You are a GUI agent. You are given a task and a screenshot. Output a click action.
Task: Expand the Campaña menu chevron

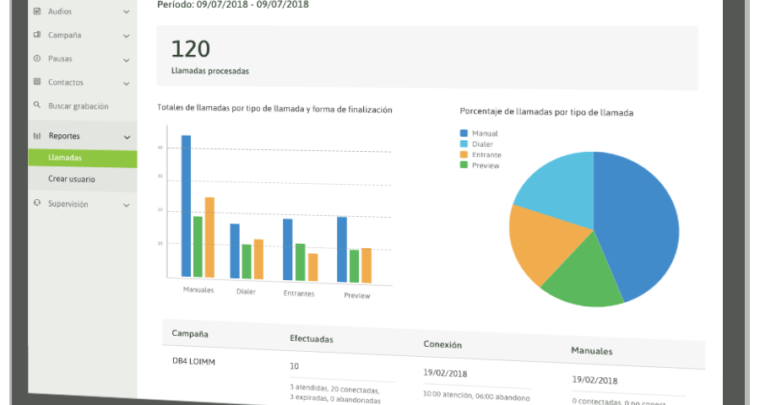(x=126, y=36)
